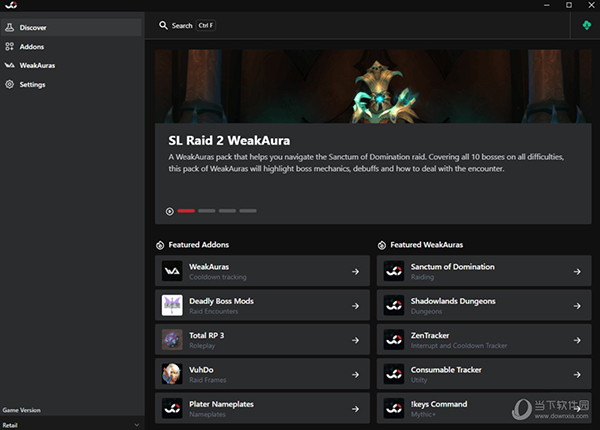The width and height of the screenshot is (600, 430).
Task: Open the SL Raid 2 WeakAura title
Action: pos(229,141)
